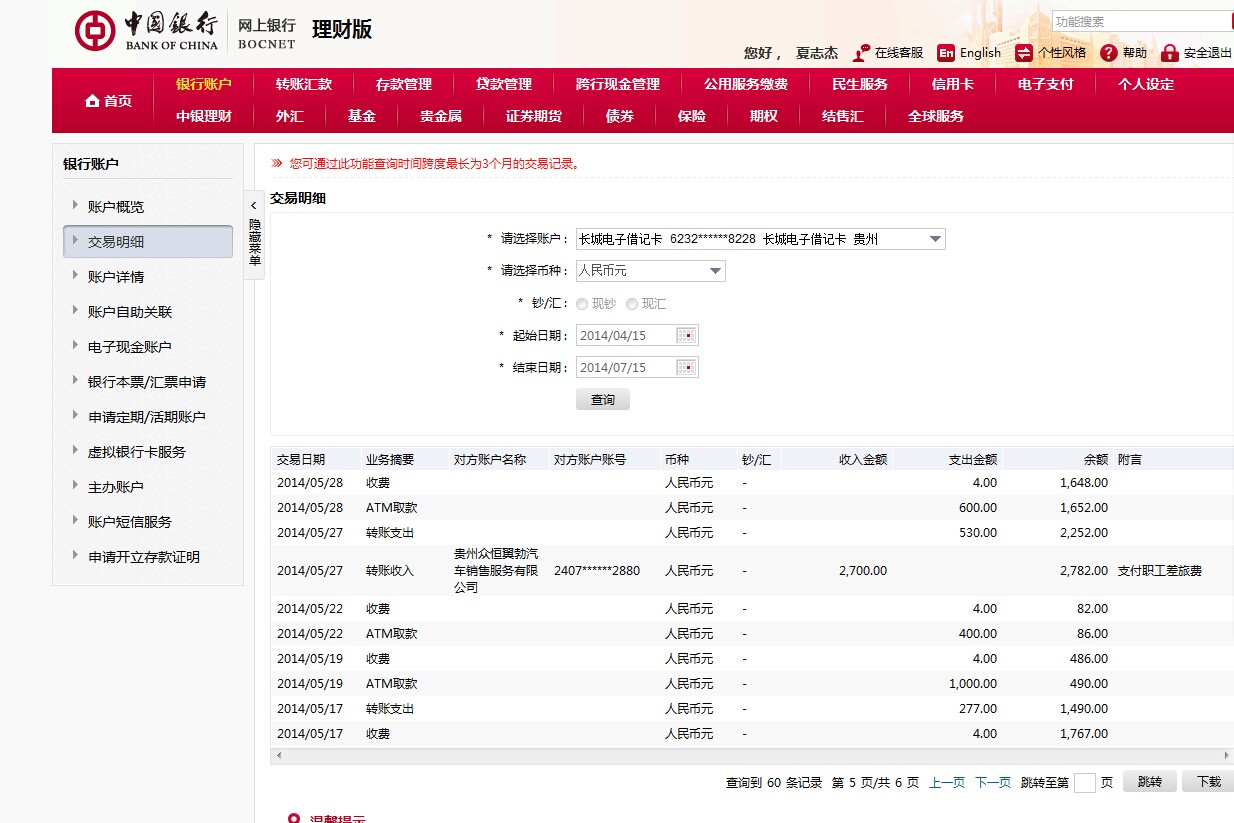This screenshot has height=823, width=1234.
Task: Click 安全退出 lock icon to log out
Action: pyautogui.click(x=1169, y=53)
